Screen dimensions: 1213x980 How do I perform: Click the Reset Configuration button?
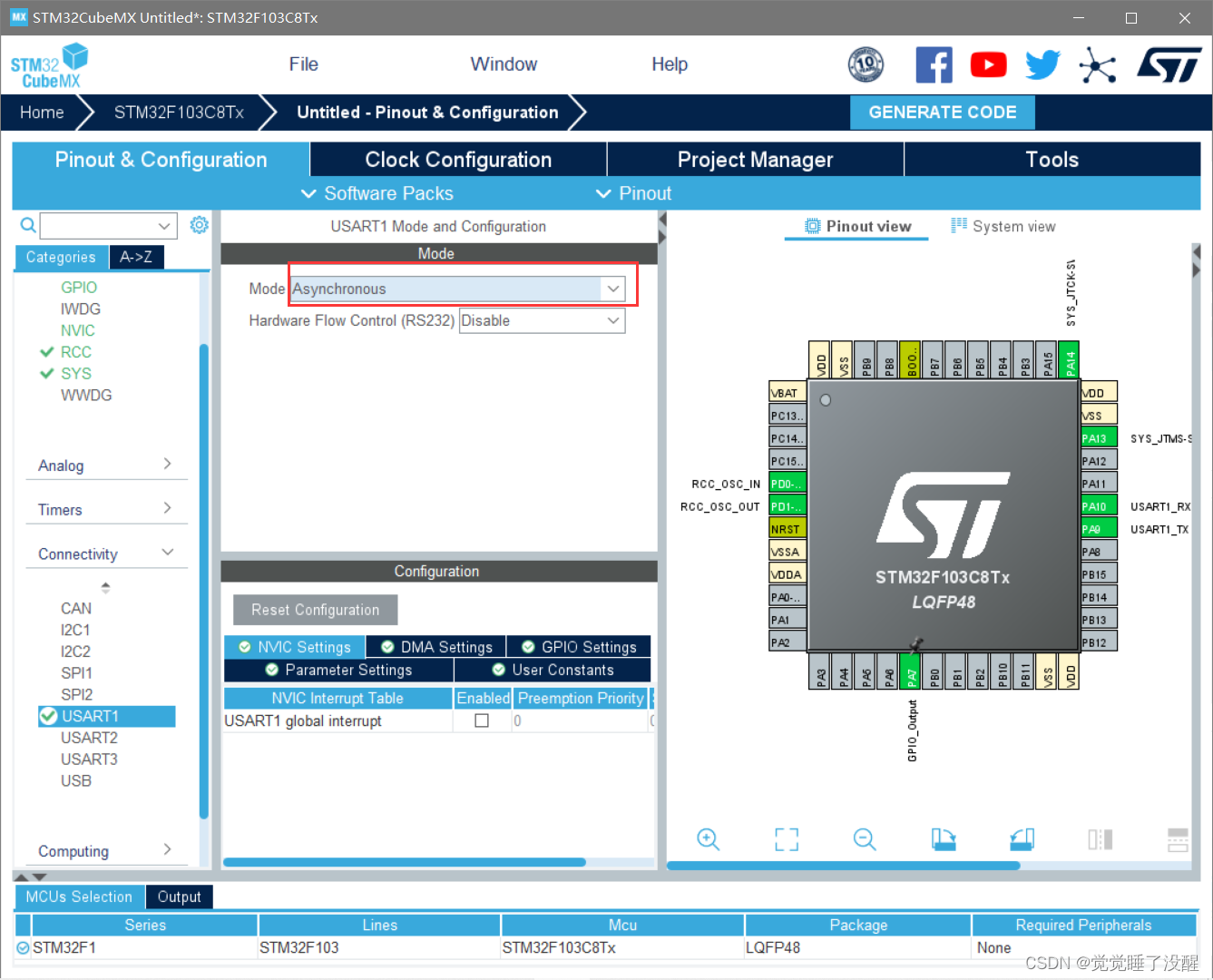(x=315, y=610)
